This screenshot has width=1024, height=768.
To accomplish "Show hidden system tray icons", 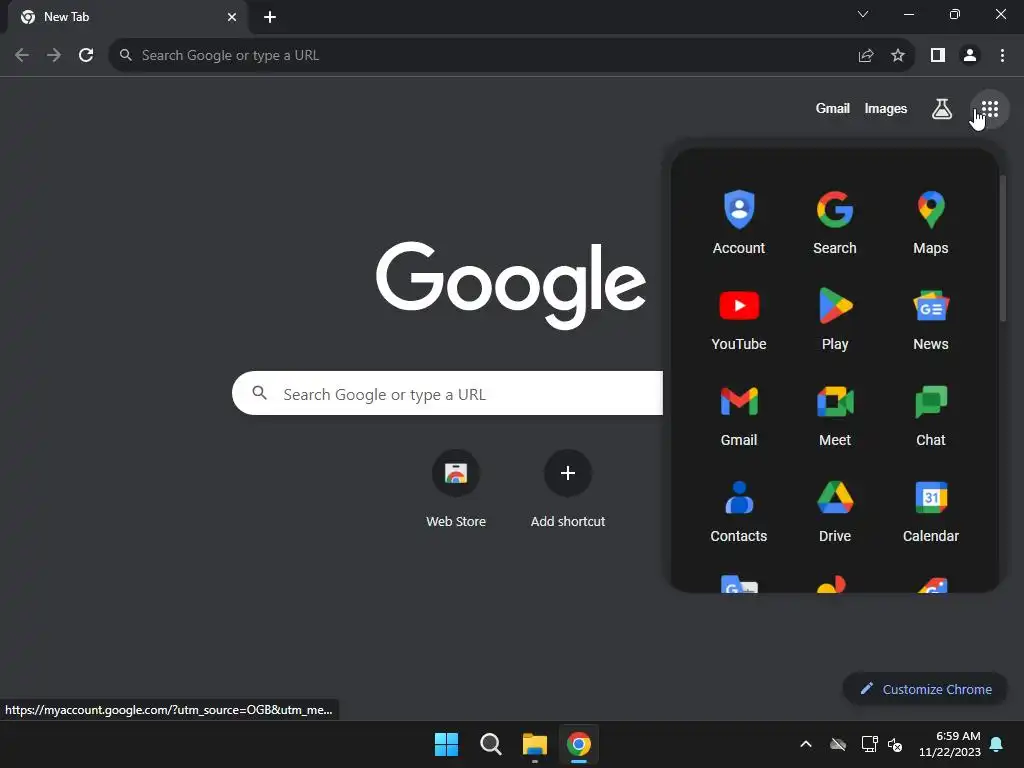I will coord(806,744).
